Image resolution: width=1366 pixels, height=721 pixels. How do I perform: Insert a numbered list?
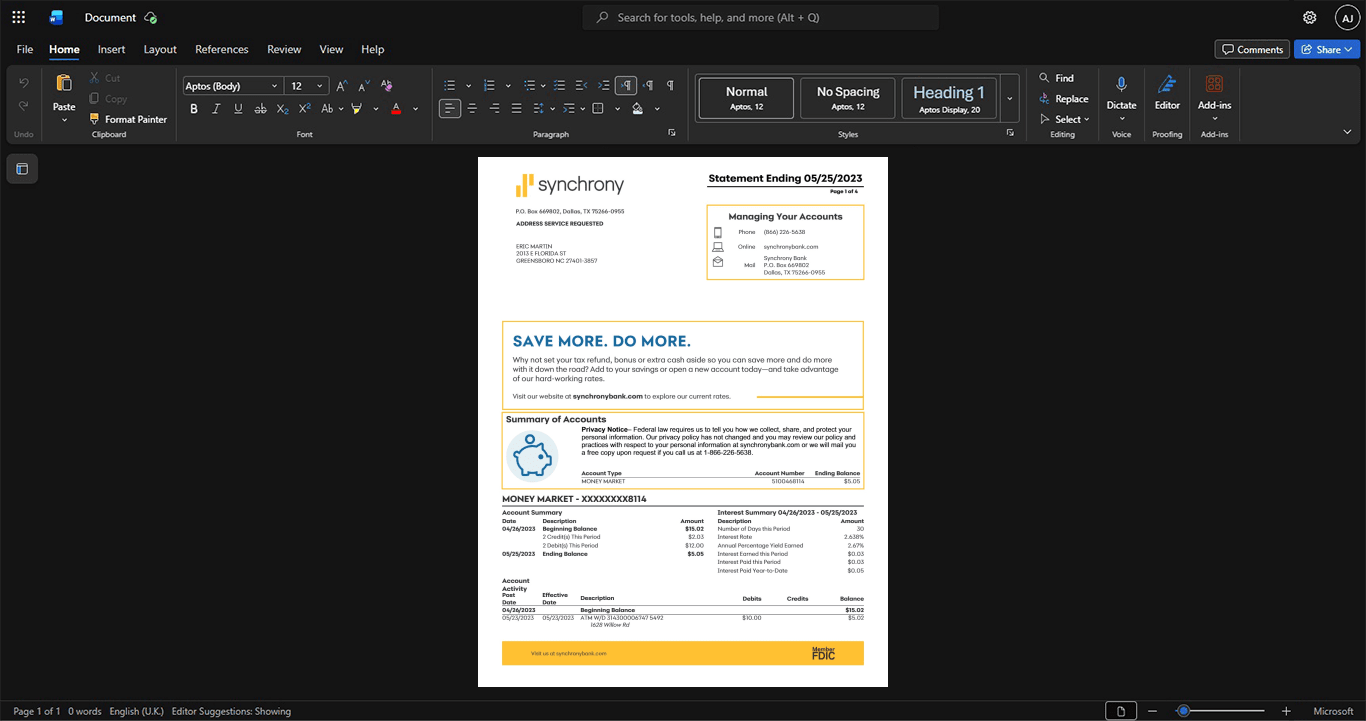489,86
